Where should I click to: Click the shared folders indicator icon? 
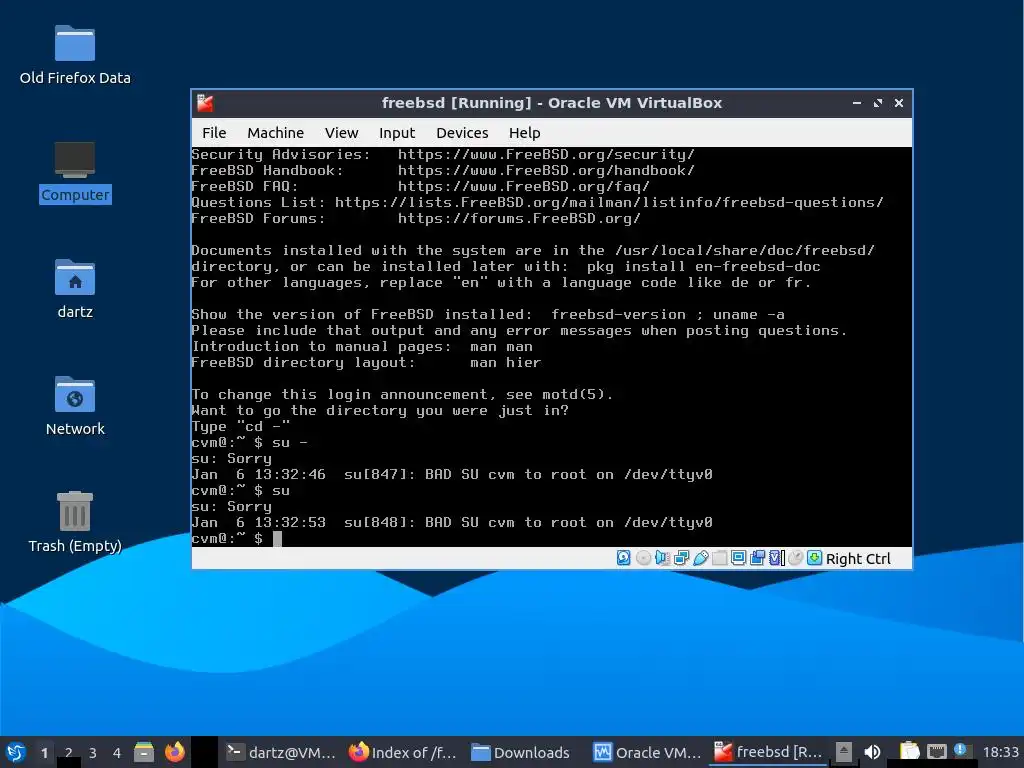click(719, 558)
